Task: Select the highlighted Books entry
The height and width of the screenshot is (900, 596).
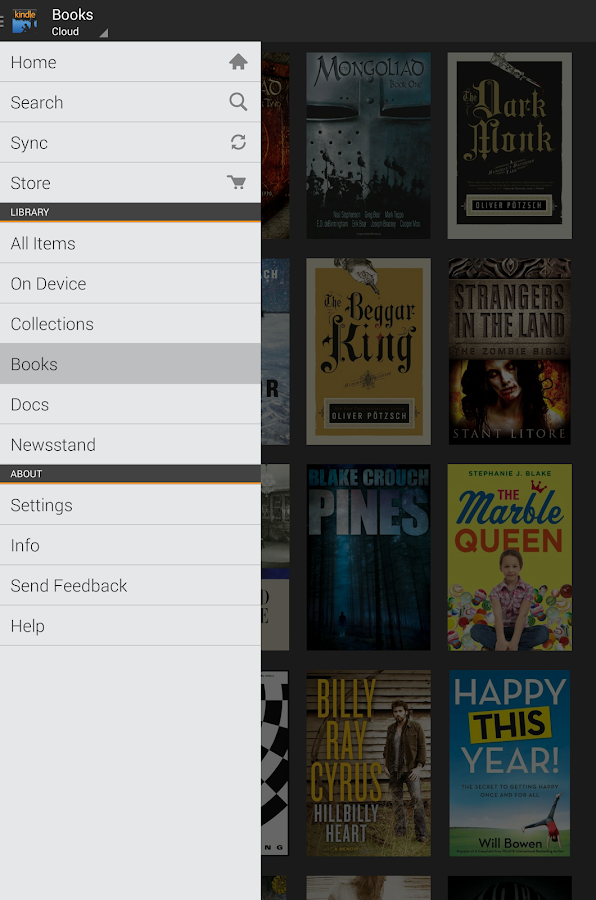Action: tap(130, 364)
